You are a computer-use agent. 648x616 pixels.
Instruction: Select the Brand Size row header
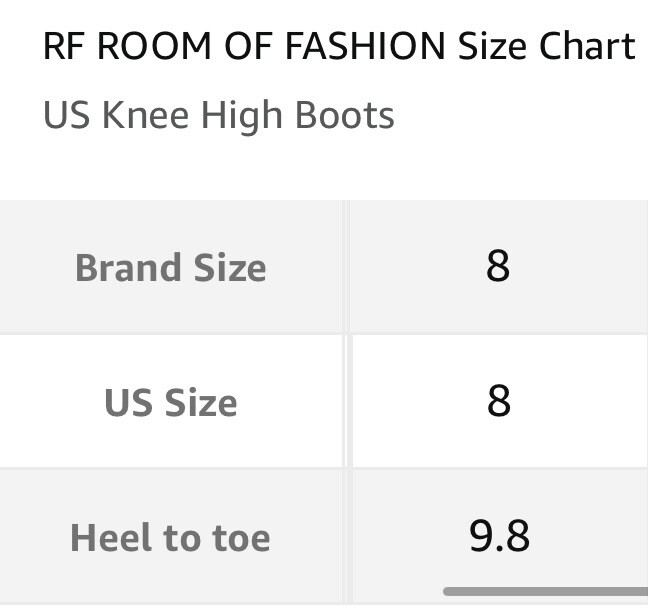click(171, 268)
